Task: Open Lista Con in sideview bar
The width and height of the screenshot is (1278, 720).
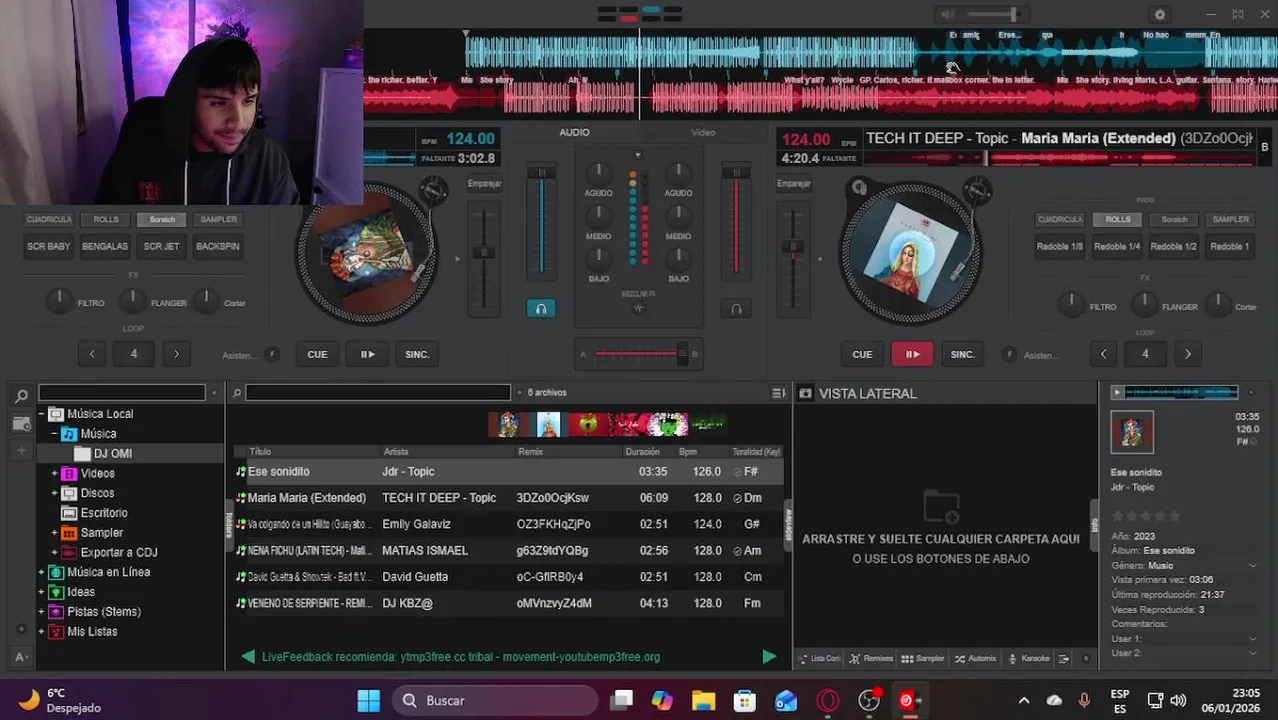Action: coord(819,658)
